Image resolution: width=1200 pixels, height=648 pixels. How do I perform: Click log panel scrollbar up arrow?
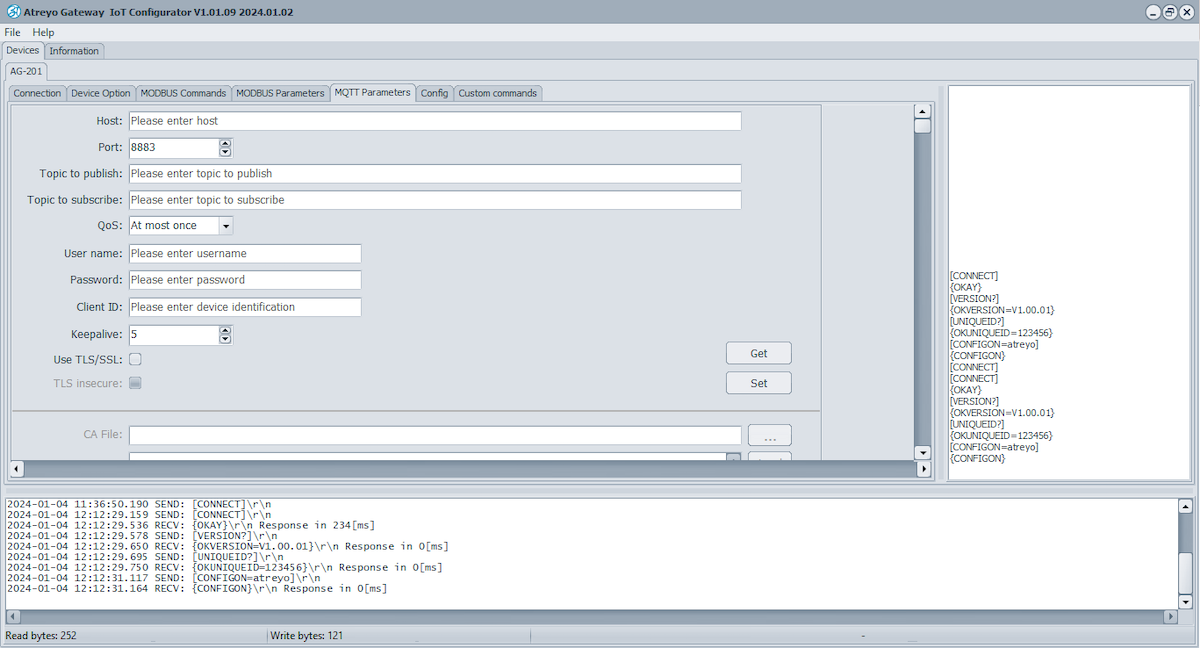tap(1185, 505)
